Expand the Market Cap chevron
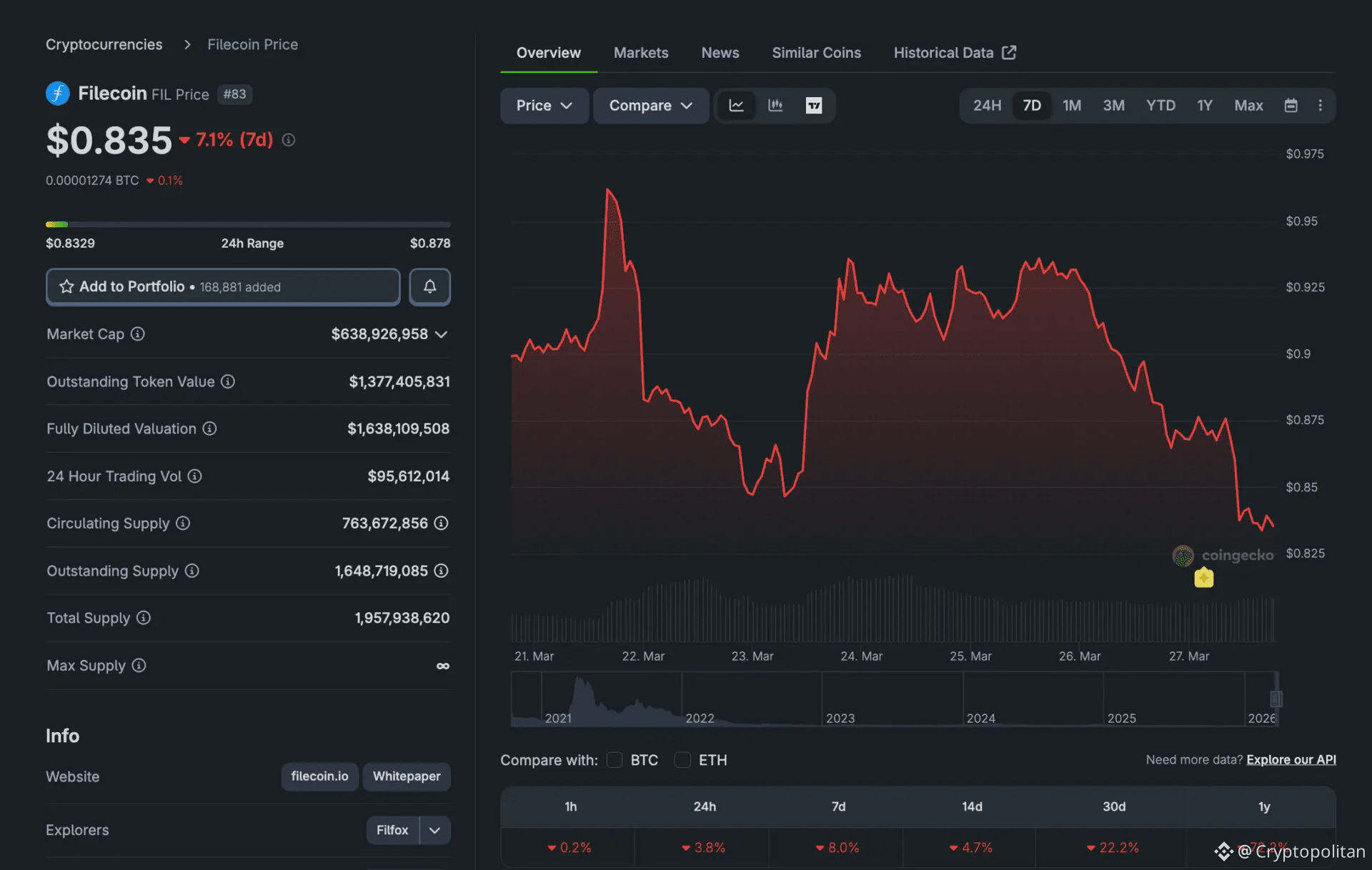 click(x=442, y=334)
